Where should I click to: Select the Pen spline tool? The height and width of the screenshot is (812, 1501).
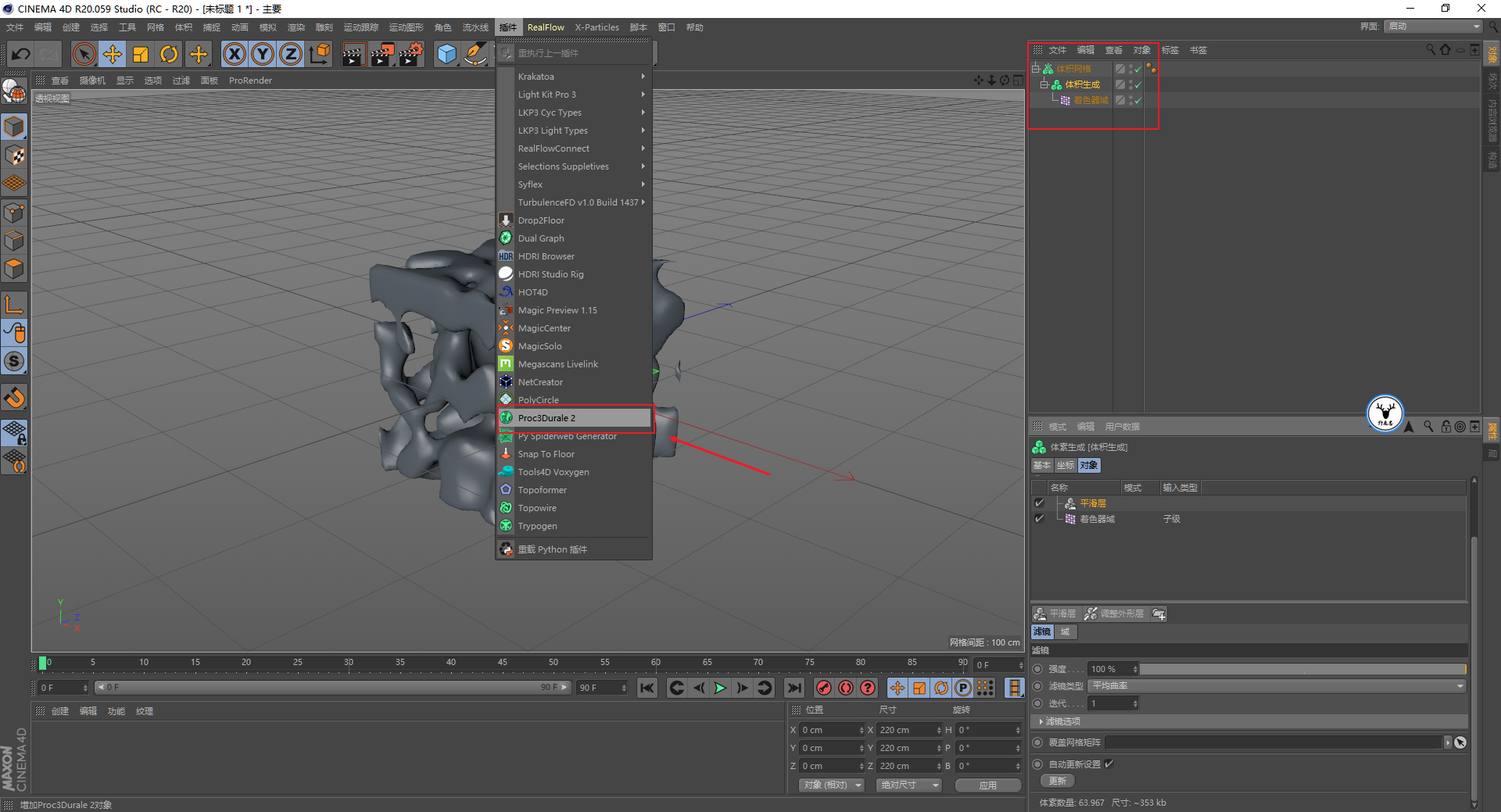475,54
